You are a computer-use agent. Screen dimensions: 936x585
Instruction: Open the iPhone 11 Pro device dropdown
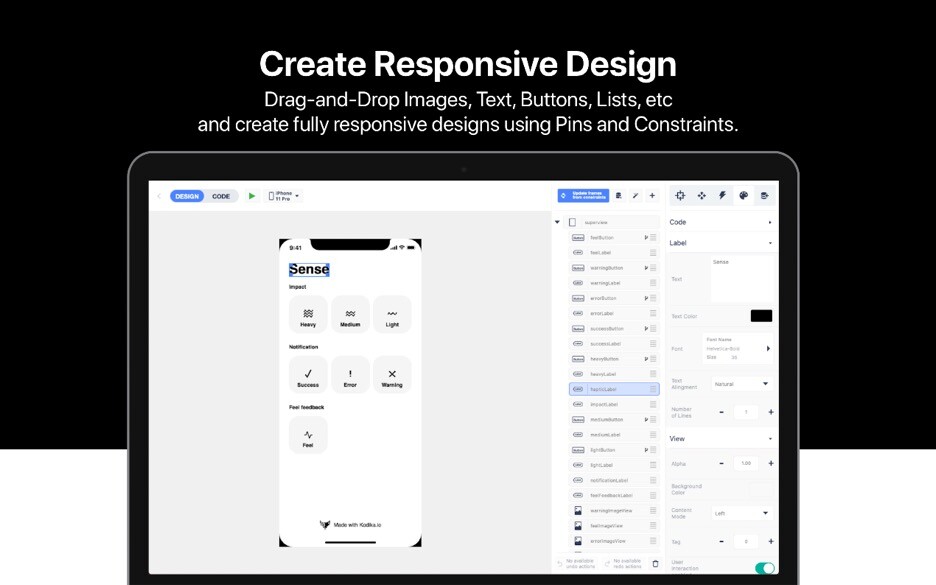284,196
